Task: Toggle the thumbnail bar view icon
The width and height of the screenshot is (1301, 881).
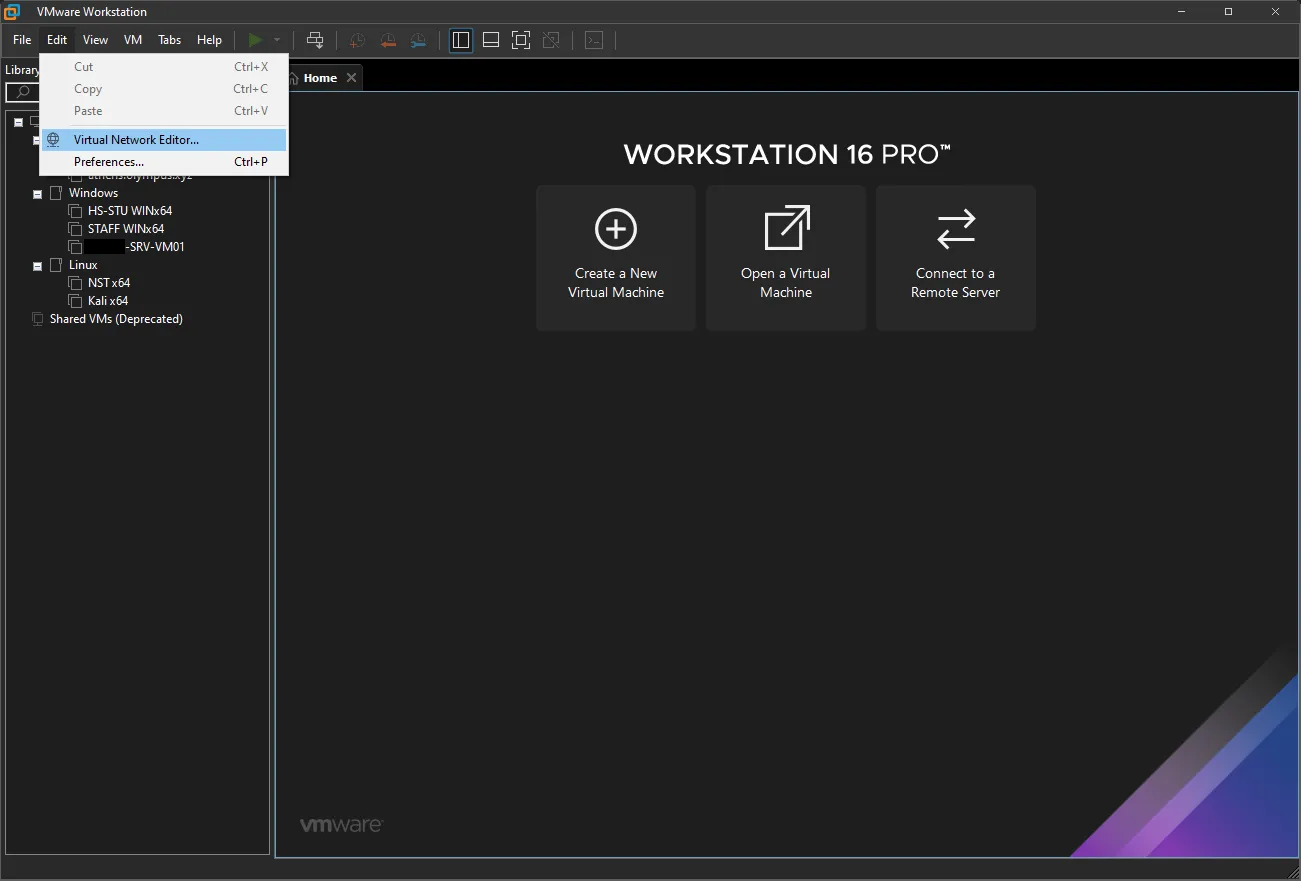Action: pos(491,40)
